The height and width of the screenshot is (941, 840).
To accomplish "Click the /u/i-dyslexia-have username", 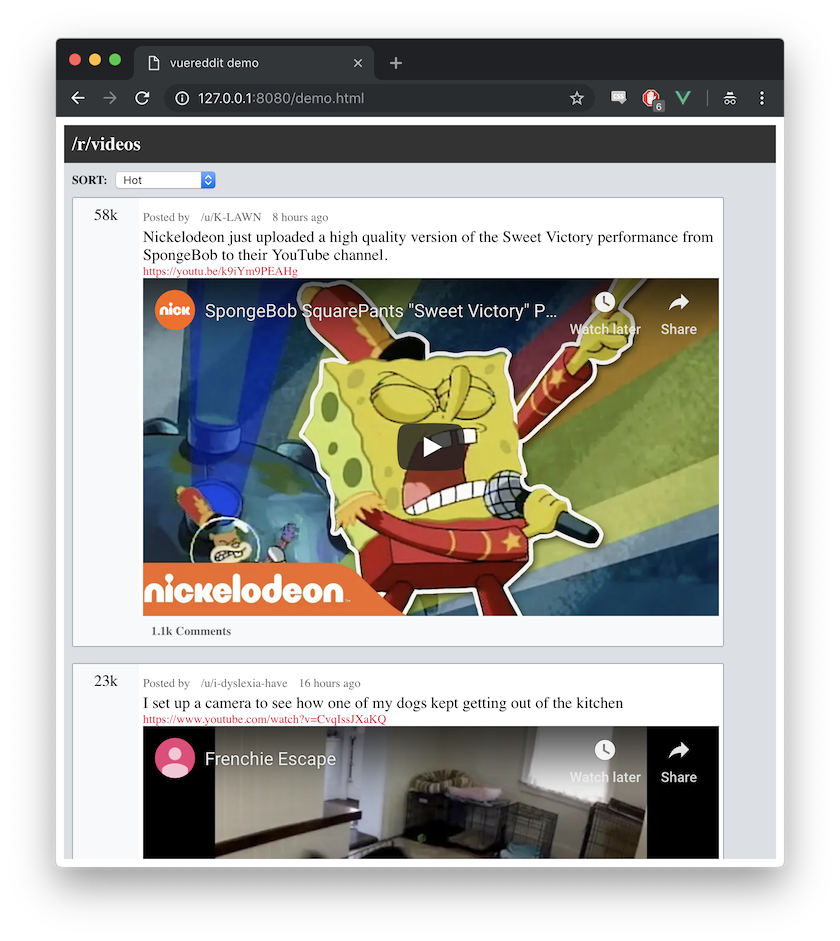I will click(244, 683).
